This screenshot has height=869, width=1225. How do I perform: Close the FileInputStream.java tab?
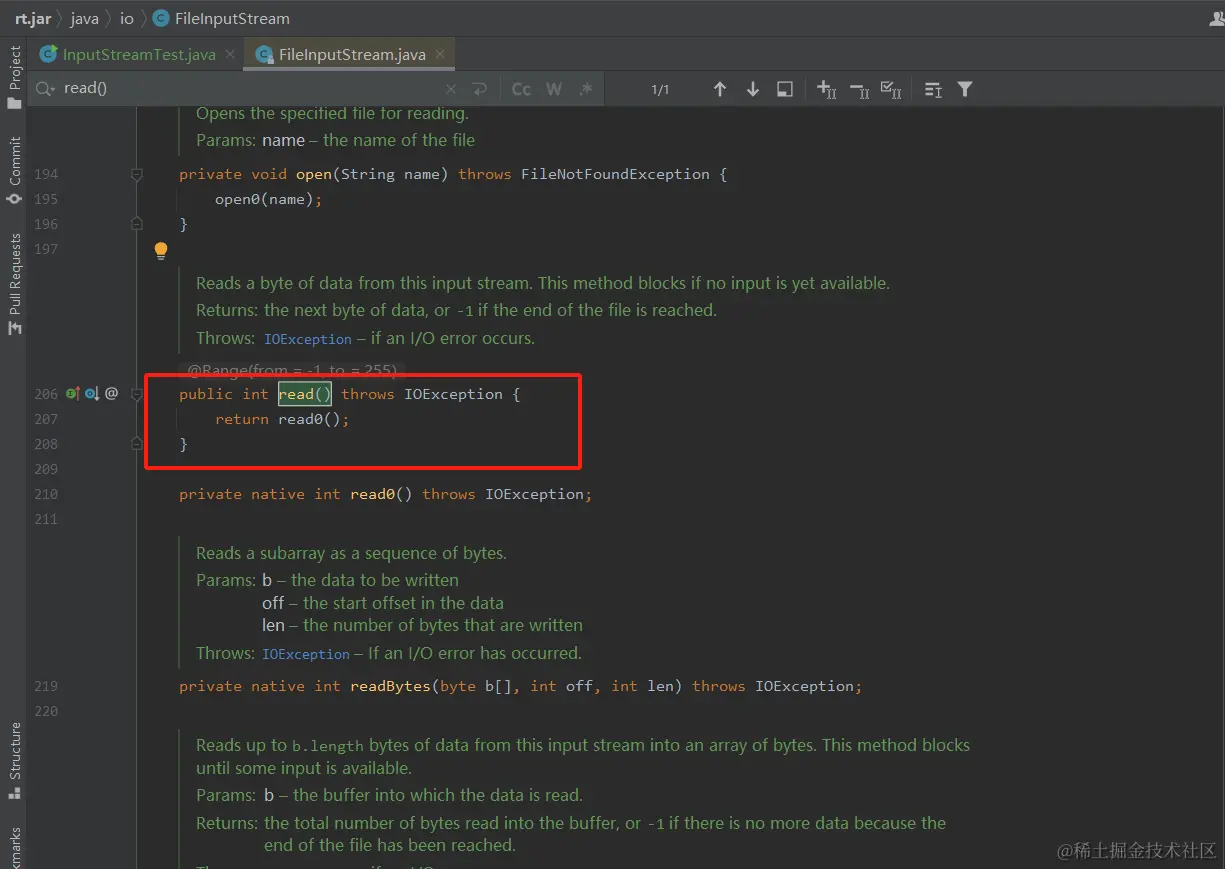440,54
